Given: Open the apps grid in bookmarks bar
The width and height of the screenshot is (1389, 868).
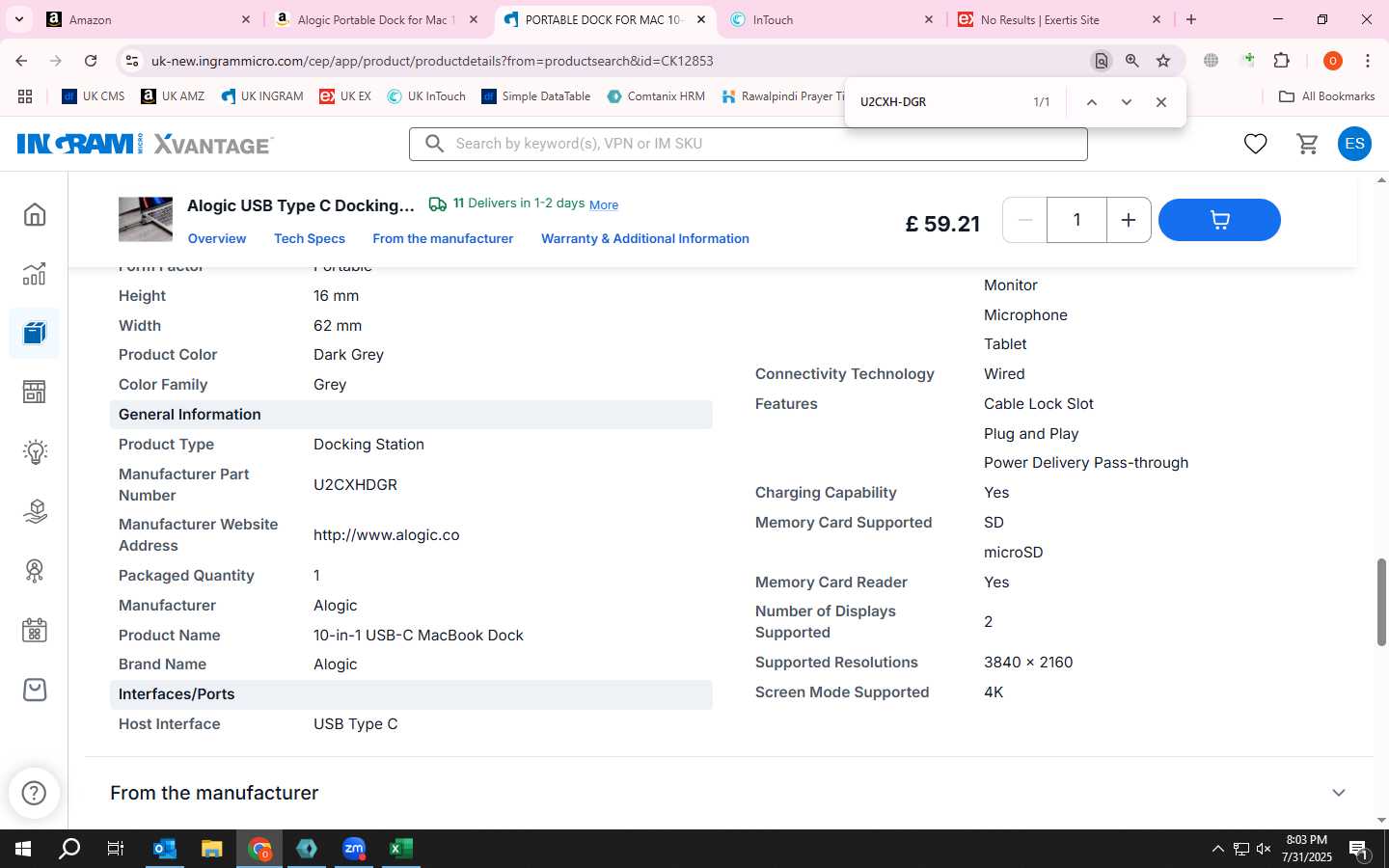Looking at the screenshot, I should click(x=25, y=96).
